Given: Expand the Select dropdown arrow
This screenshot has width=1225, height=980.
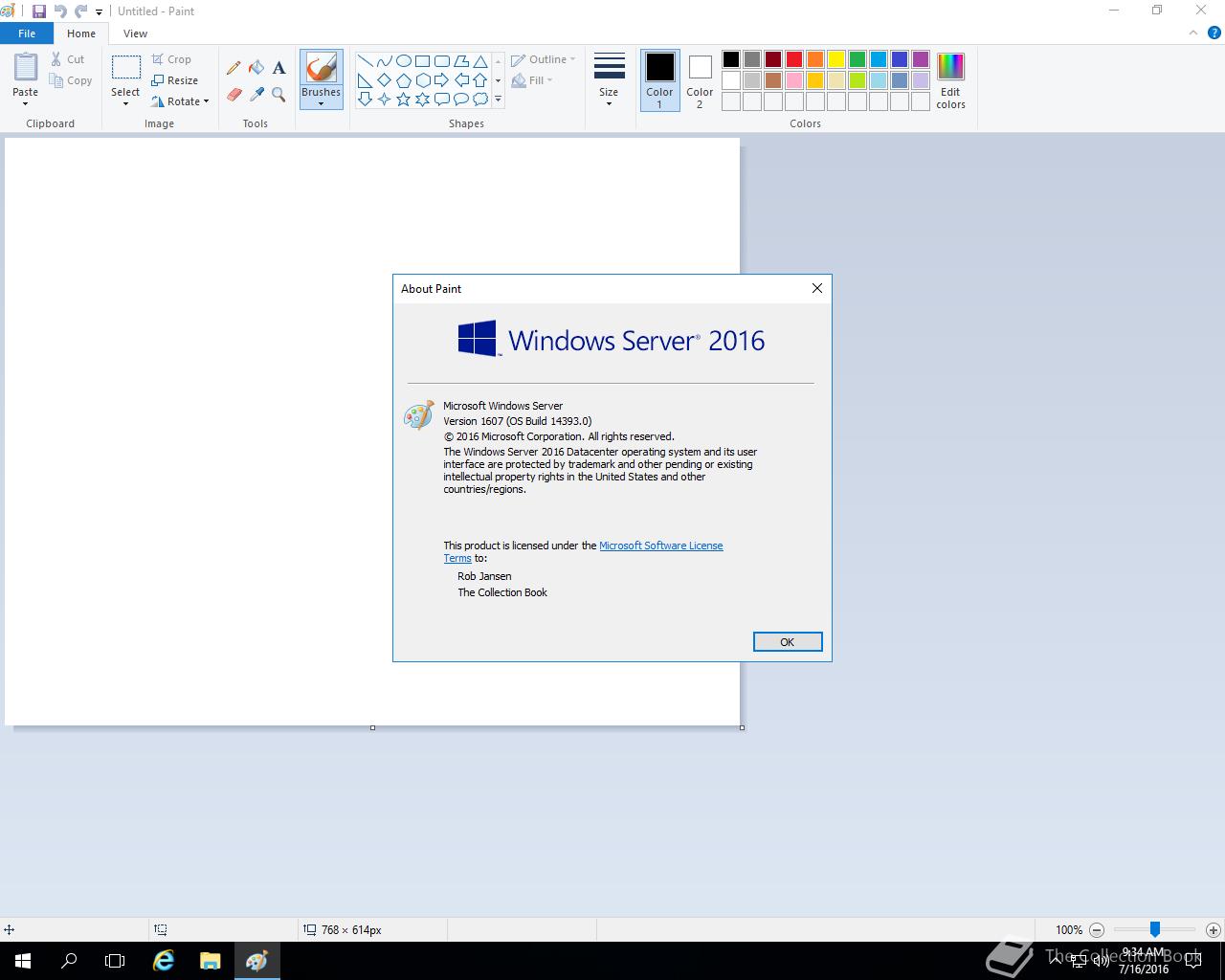Looking at the screenshot, I should click(x=125, y=103).
